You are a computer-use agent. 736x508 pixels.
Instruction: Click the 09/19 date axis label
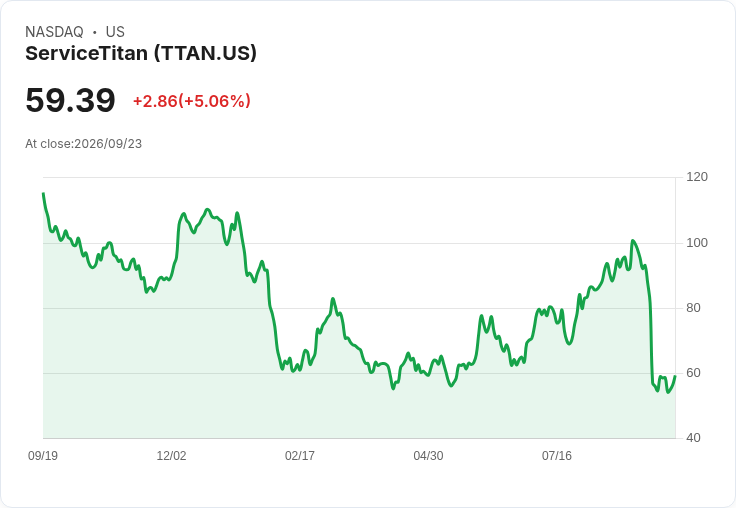43,455
